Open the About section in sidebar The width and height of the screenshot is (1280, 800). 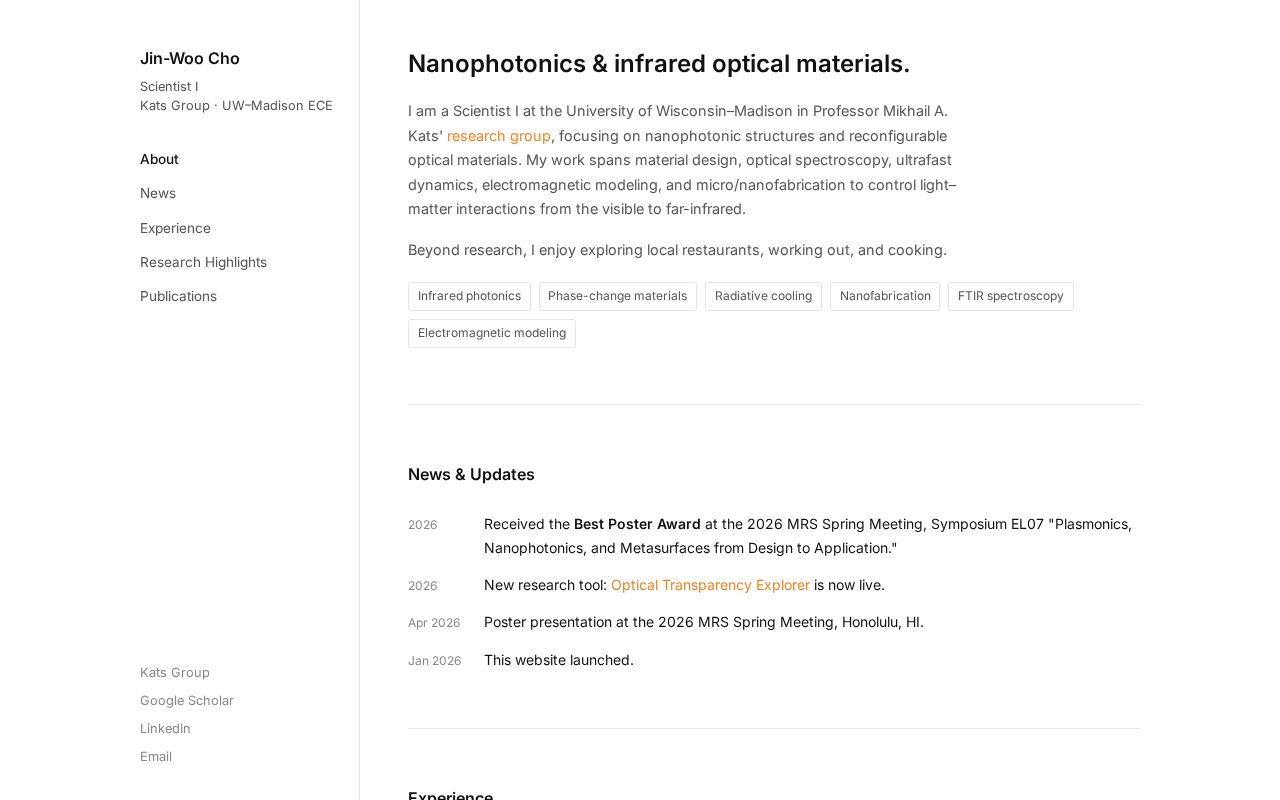tap(159, 159)
